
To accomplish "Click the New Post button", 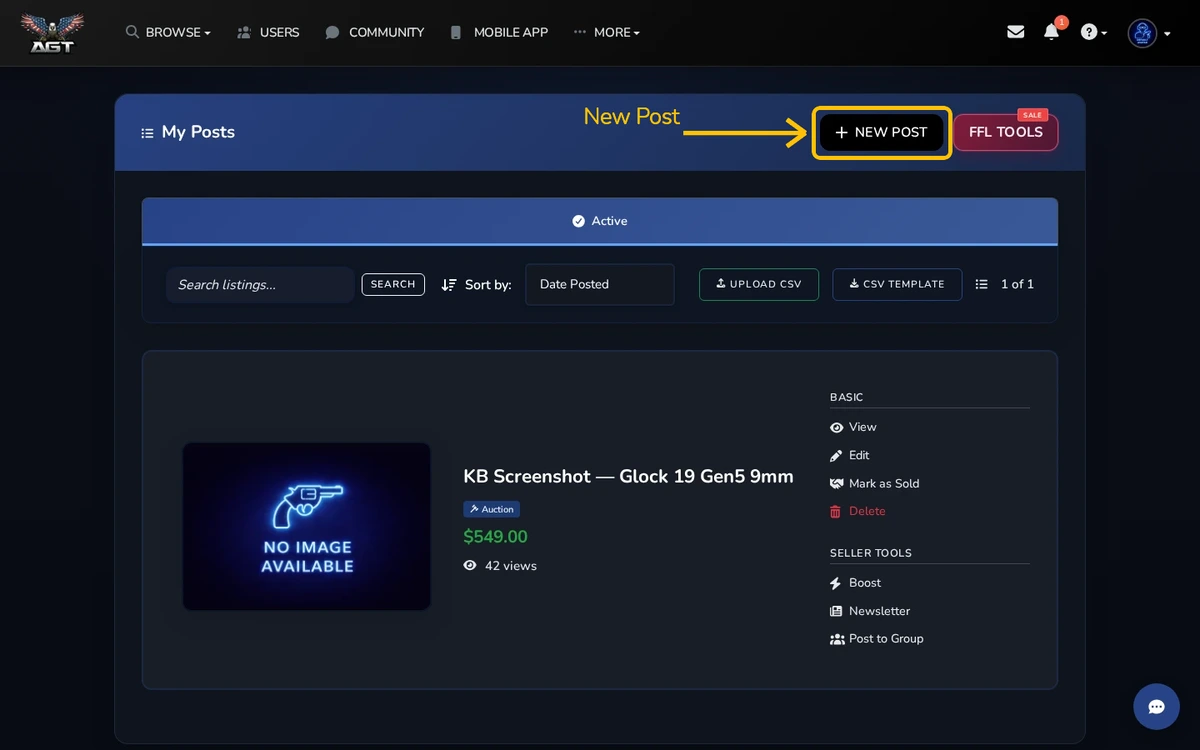I will tap(881, 132).
